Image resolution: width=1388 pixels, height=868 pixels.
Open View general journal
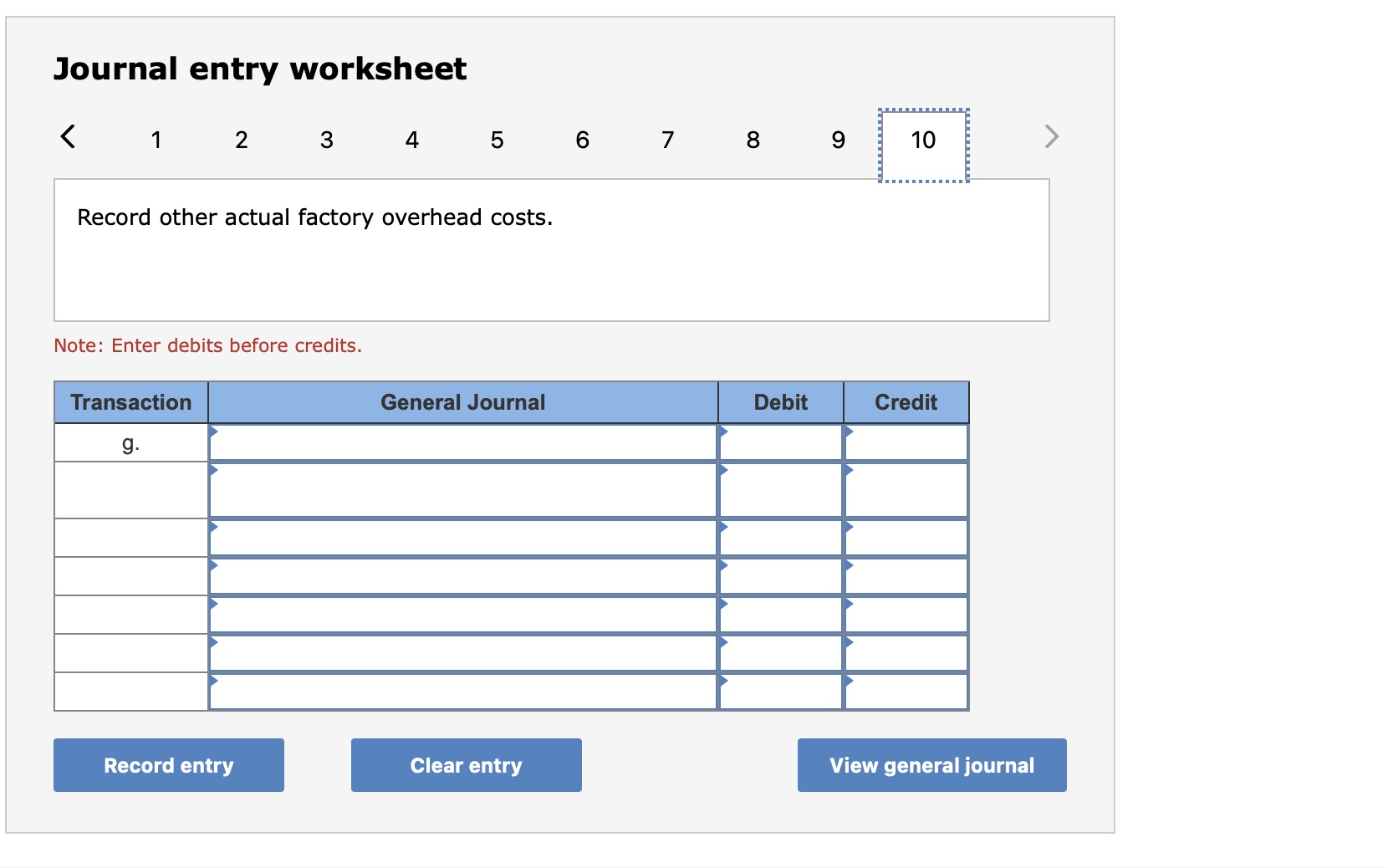tap(931, 764)
